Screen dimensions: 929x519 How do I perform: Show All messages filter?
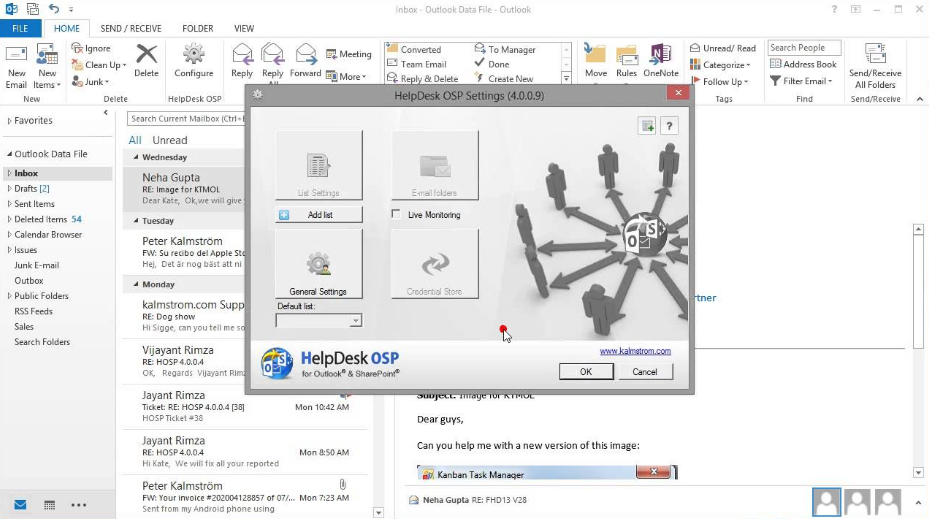(x=135, y=140)
